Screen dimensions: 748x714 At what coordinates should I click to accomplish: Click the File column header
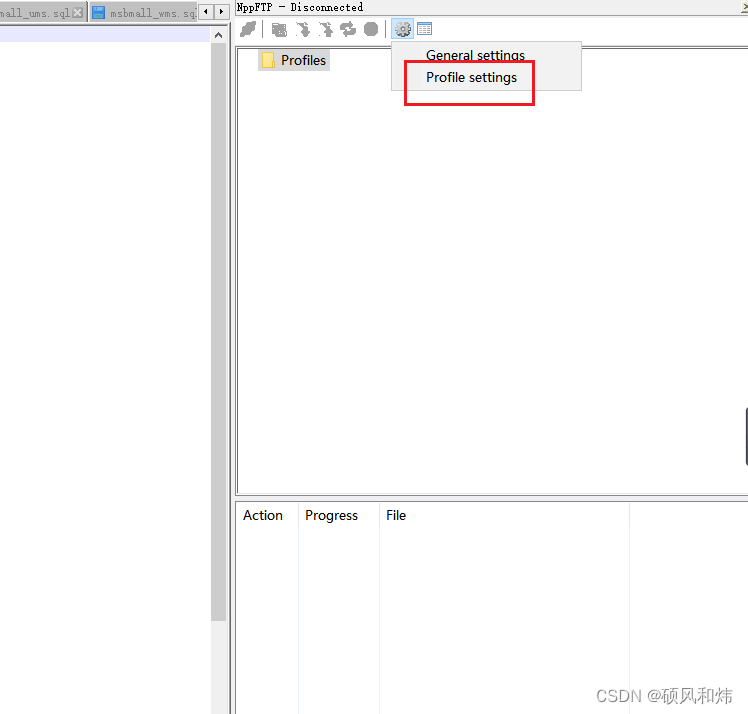click(x=504, y=516)
